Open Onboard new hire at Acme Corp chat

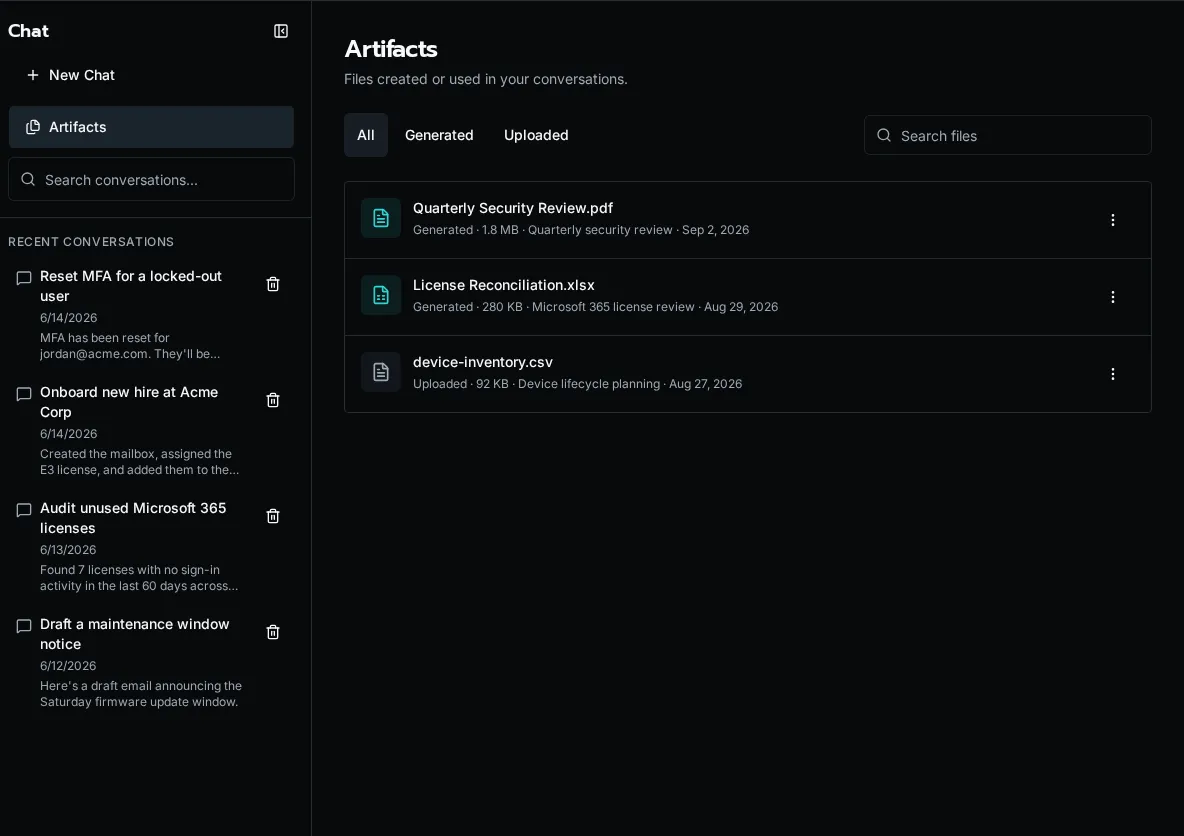(129, 402)
